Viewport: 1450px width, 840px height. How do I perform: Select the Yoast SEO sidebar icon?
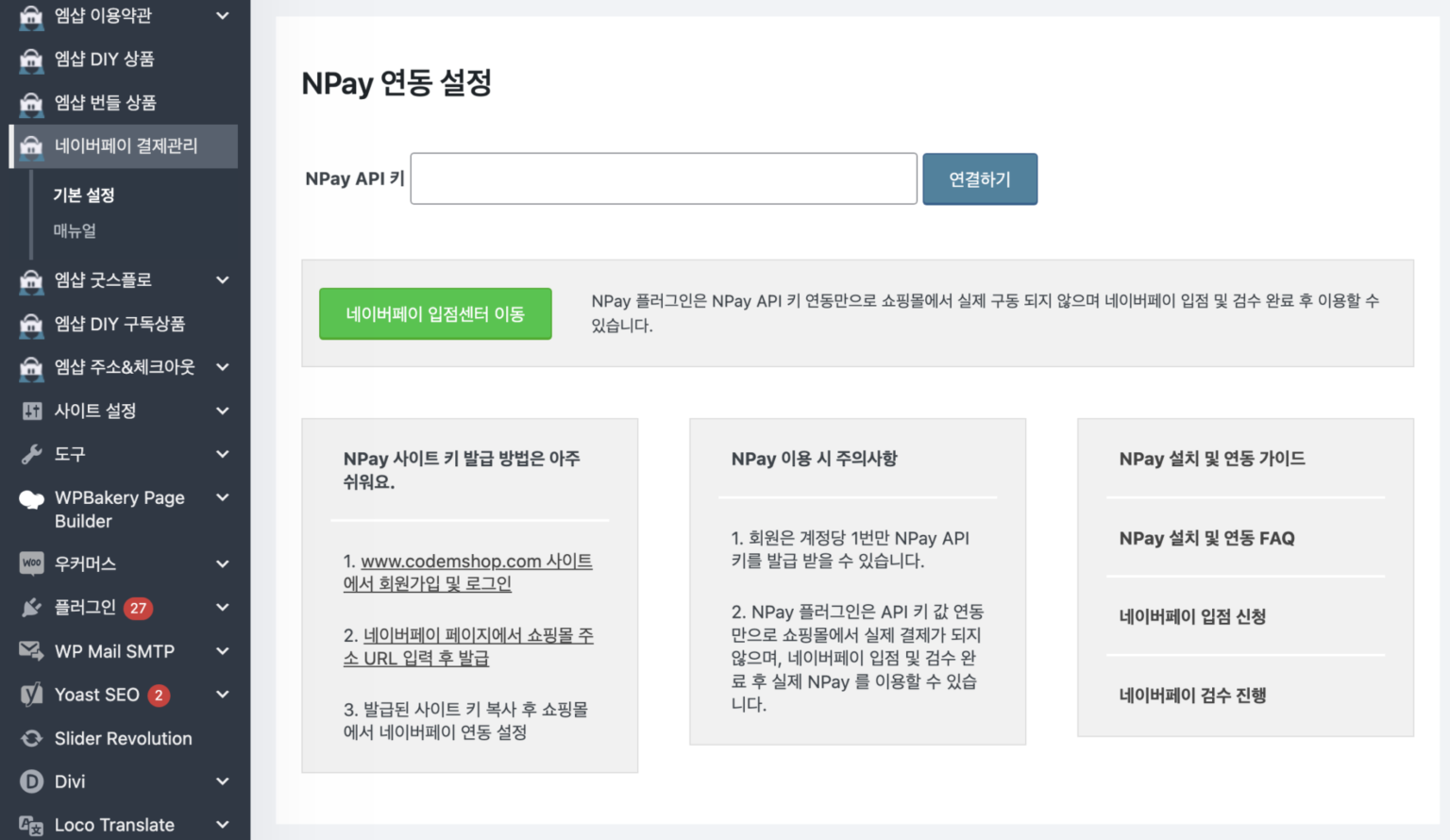[29, 695]
